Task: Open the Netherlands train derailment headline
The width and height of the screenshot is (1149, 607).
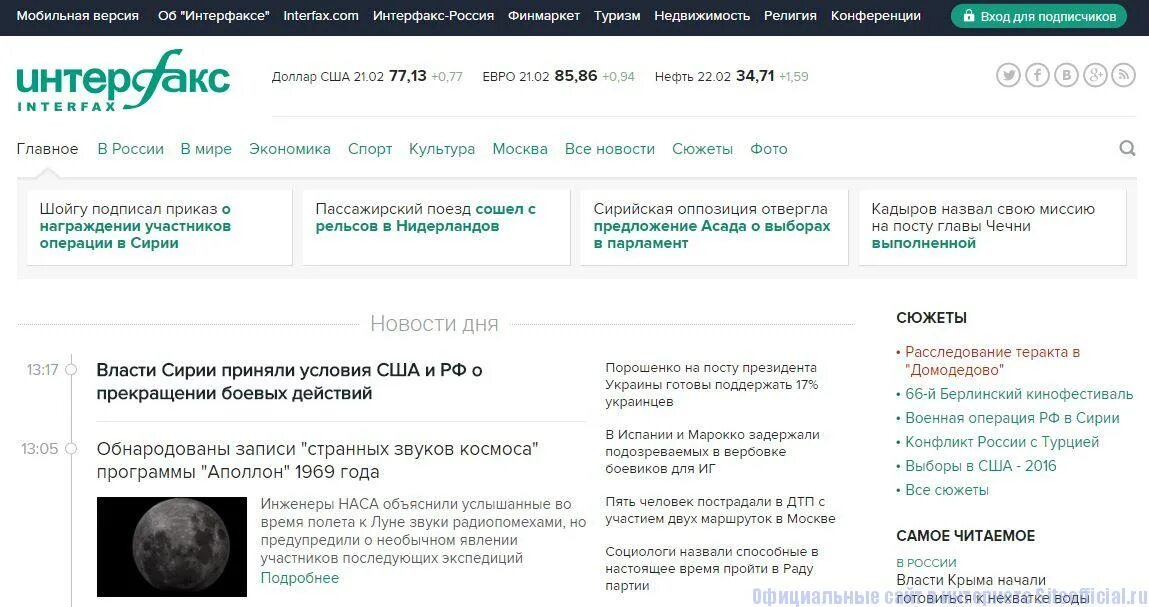Action: [x=436, y=227]
